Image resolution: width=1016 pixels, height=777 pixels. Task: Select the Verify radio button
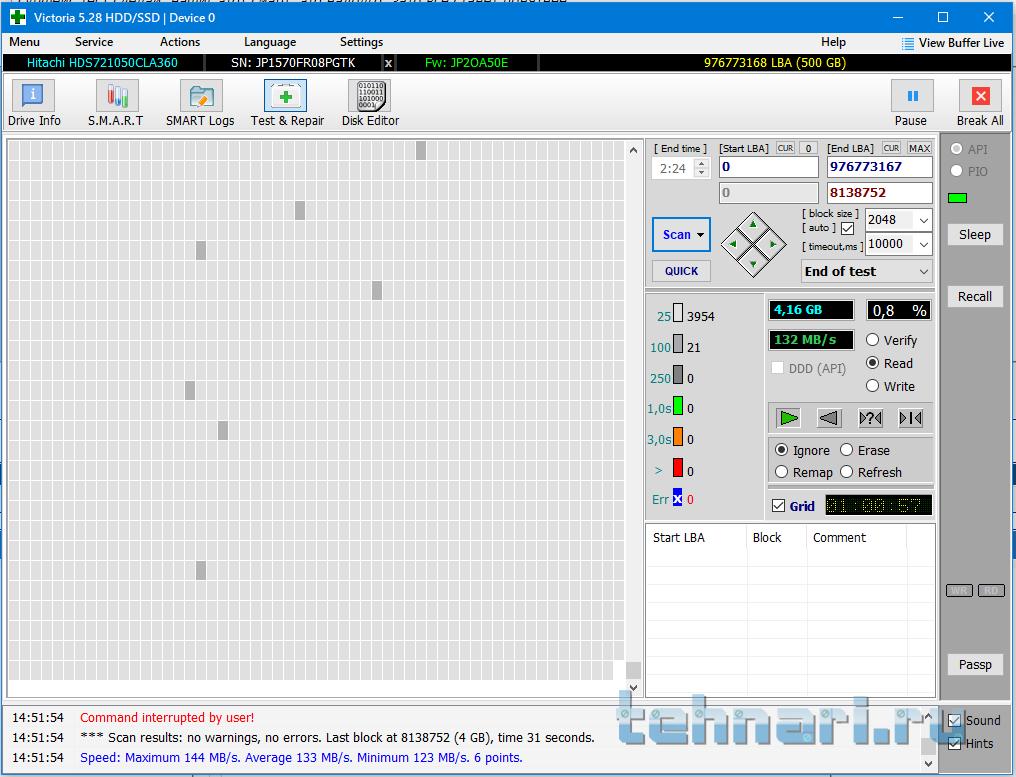[873, 340]
